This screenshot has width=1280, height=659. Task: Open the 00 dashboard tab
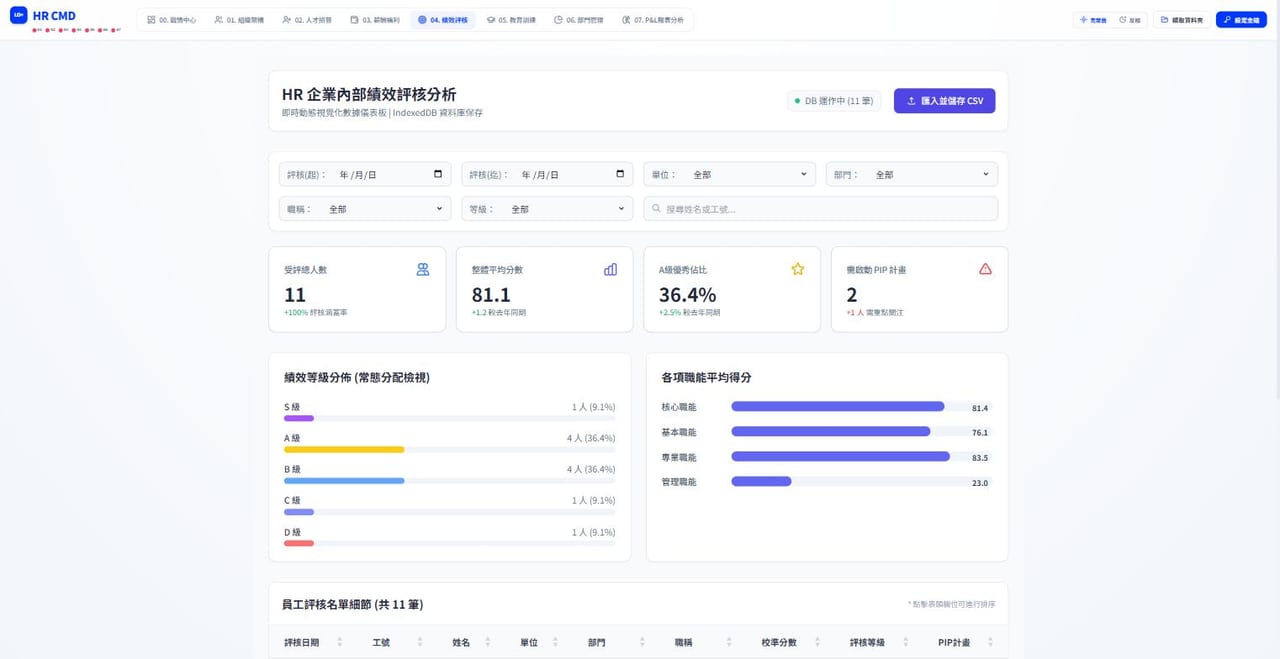pos(170,20)
